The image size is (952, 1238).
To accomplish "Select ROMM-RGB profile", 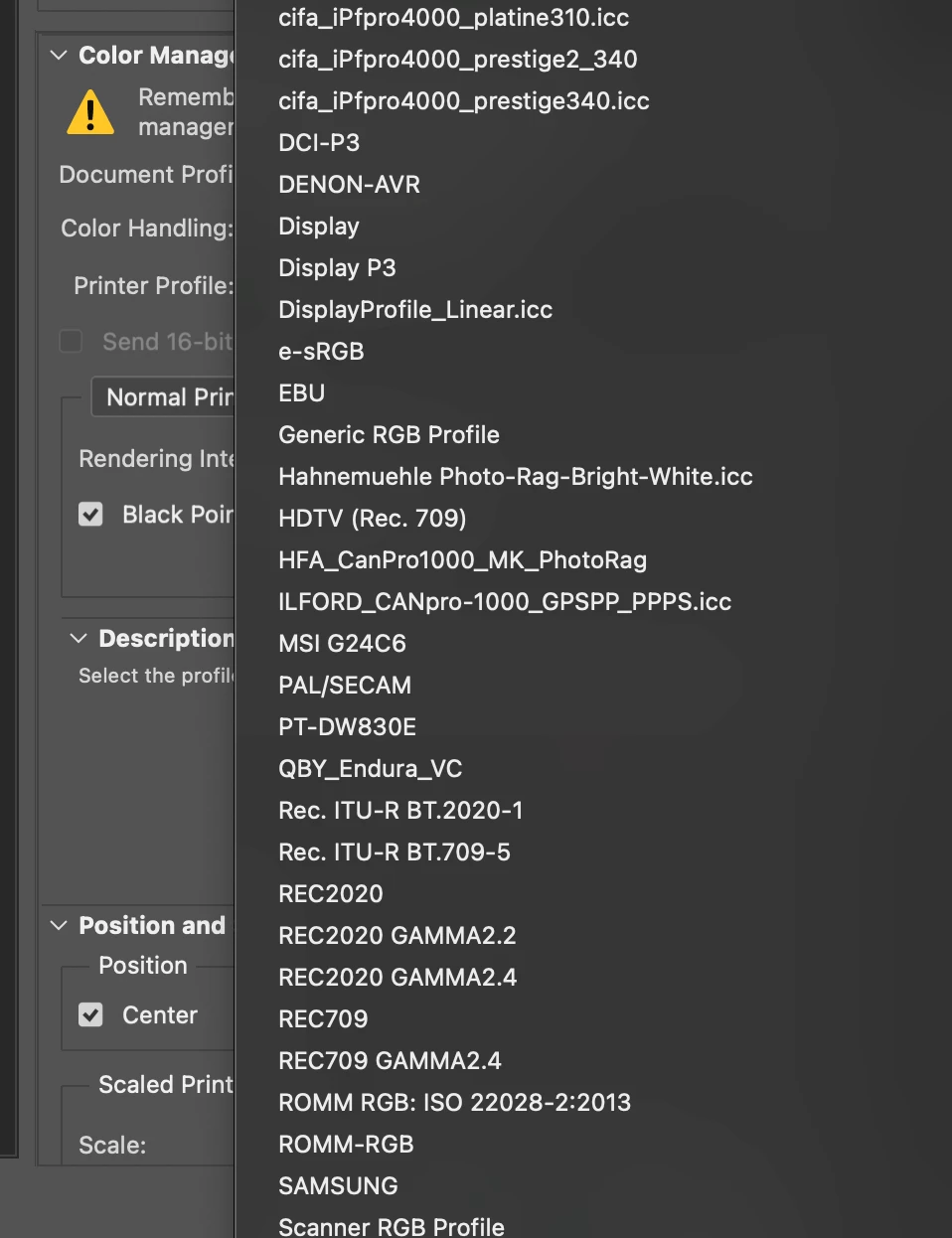I will [346, 1145].
